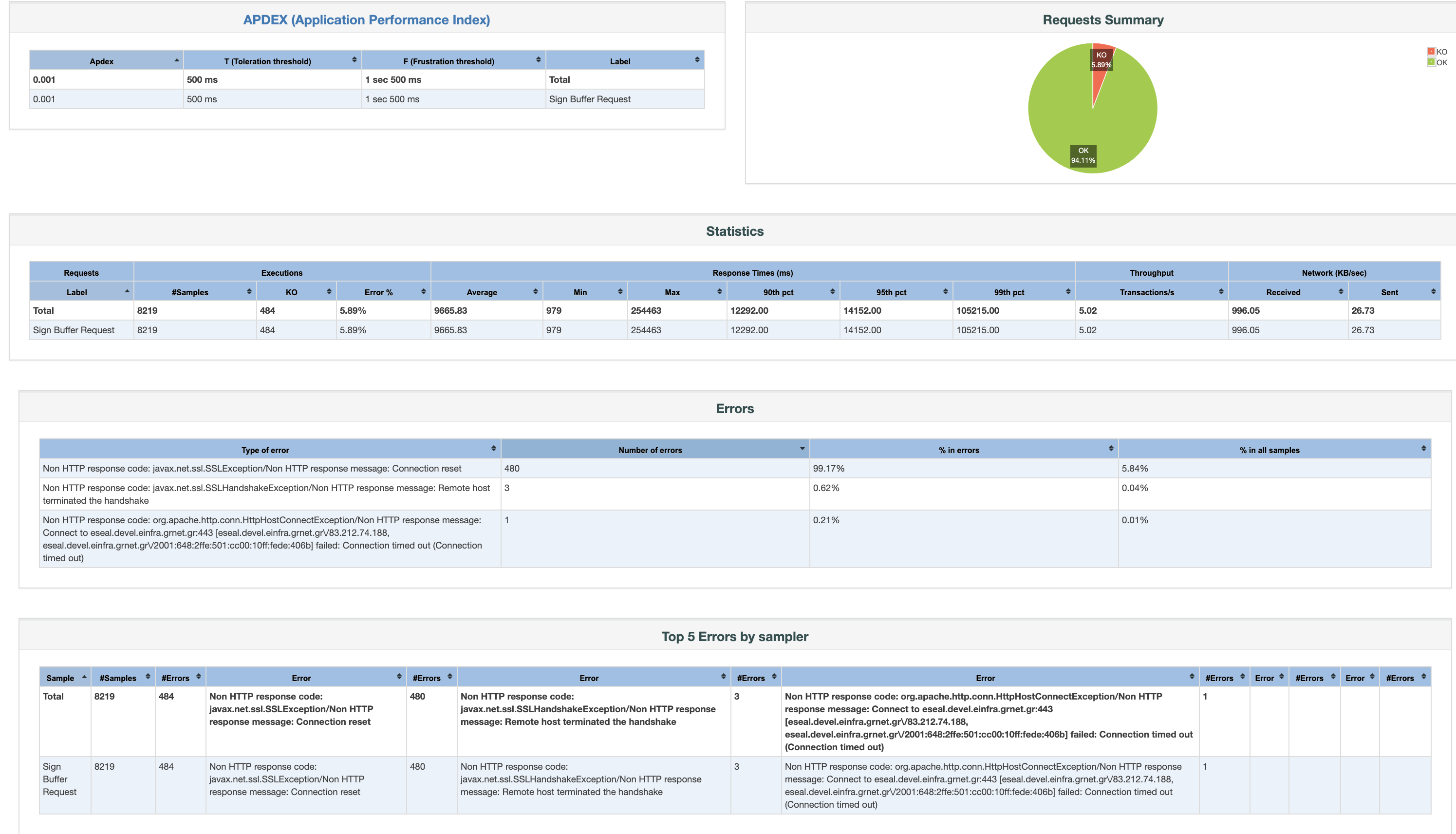1456x834 pixels.
Task: Sort Statistics by KO column arrow
Action: click(x=329, y=291)
